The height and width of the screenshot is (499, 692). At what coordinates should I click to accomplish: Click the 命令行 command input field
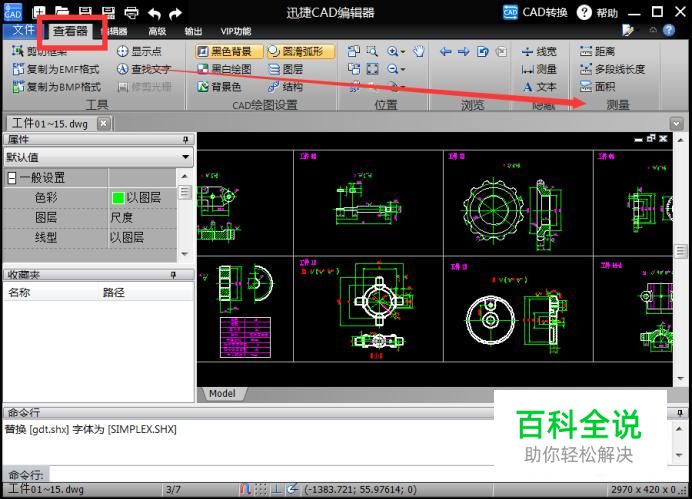pos(271,474)
